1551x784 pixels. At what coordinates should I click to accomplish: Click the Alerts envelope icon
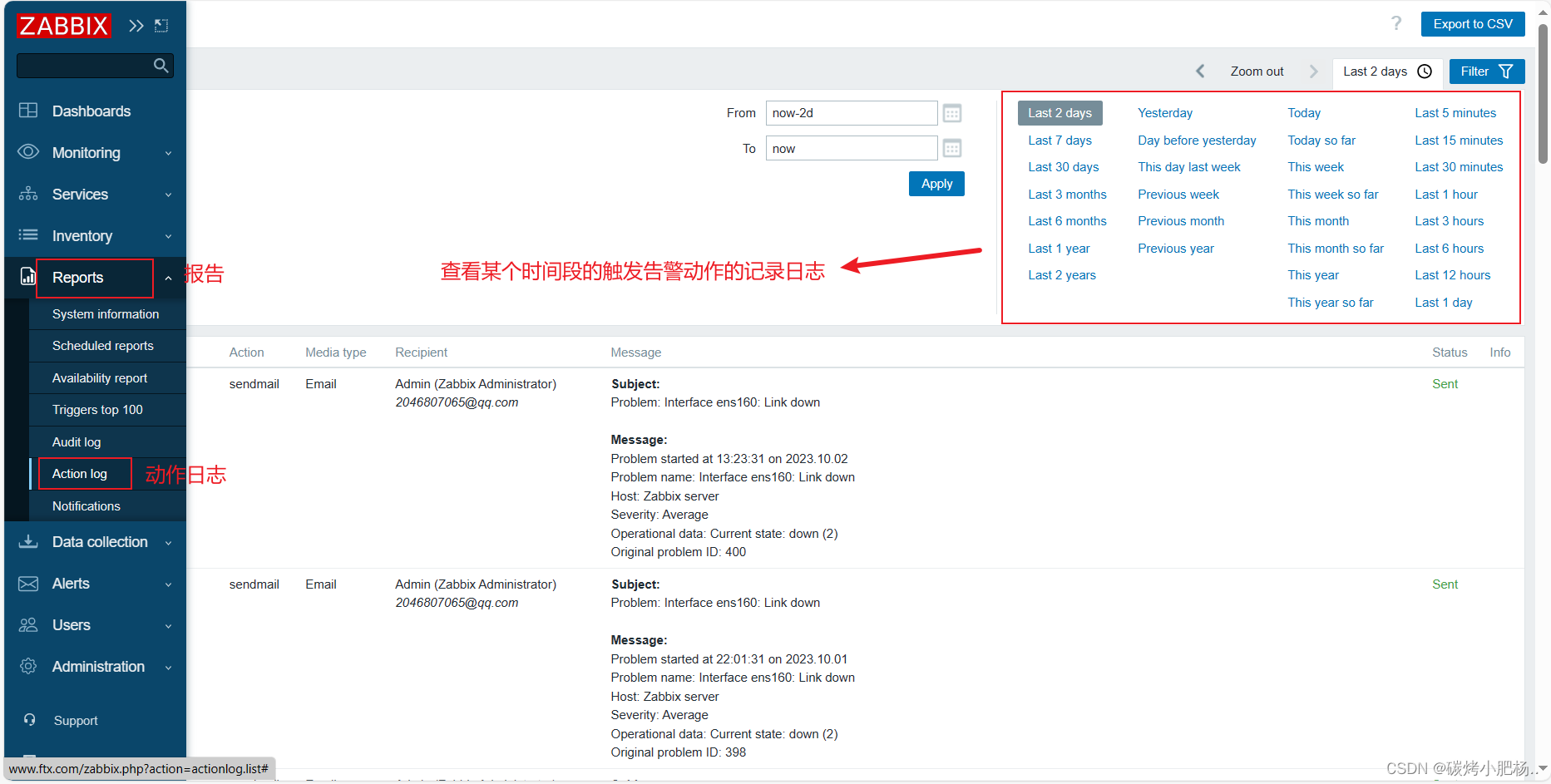(28, 584)
